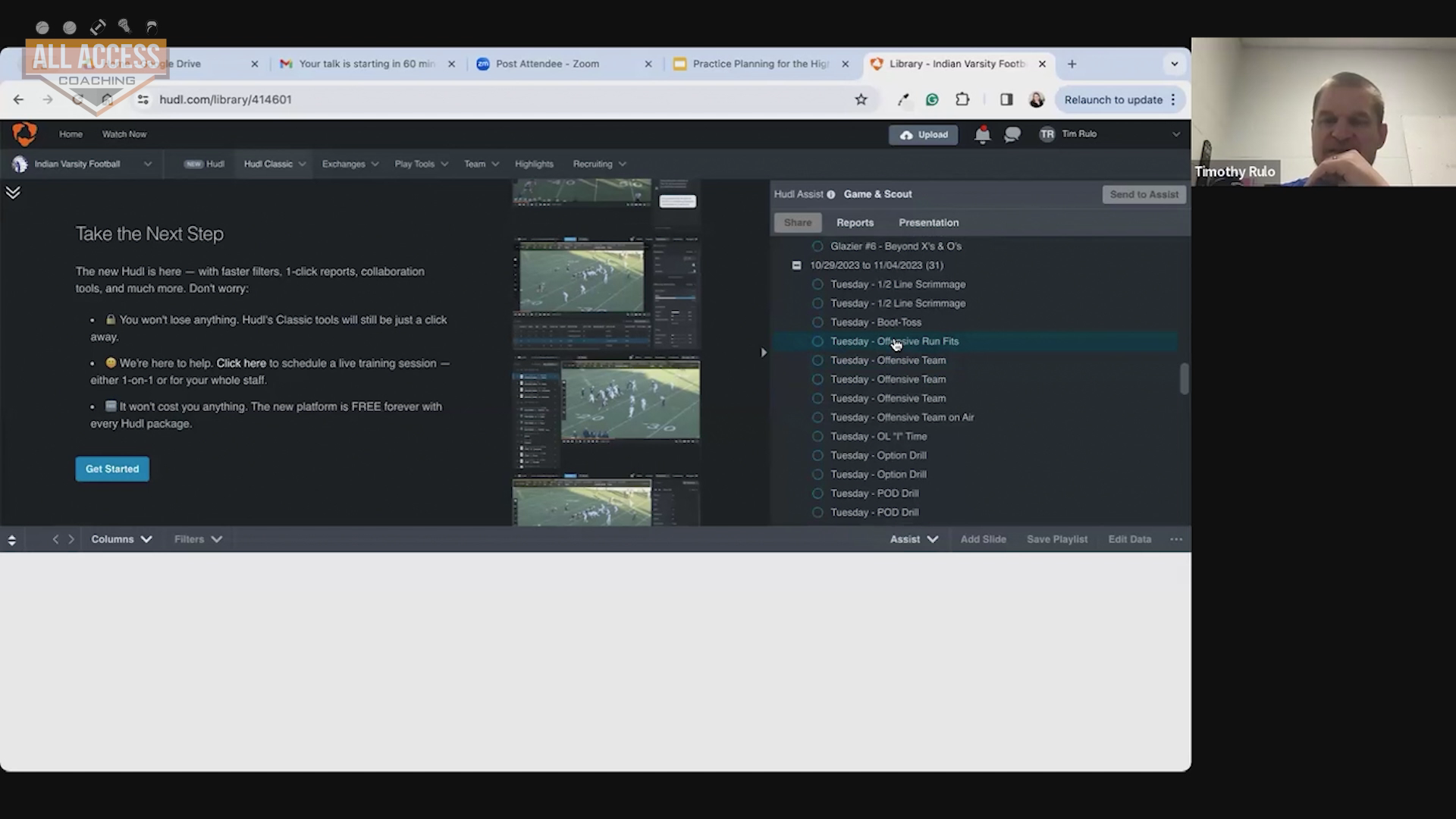1456x819 pixels.
Task: Open Indian Varsity Football team dropdown
Action: pyautogui.click(x=82, y=164)
